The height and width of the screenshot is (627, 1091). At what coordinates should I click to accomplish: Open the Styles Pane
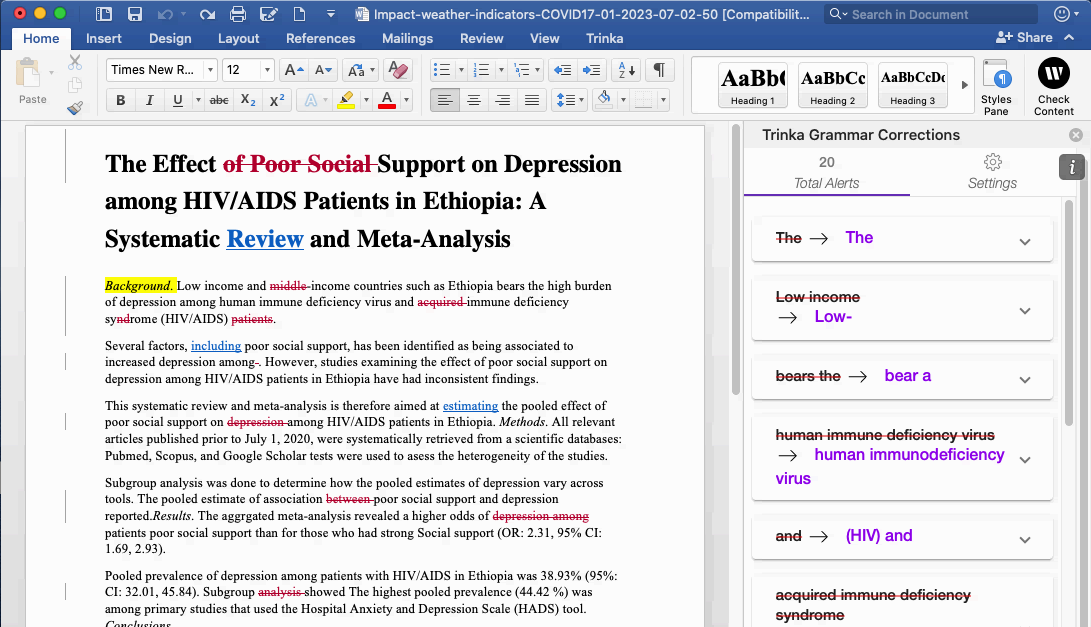(x=996, y=87)
